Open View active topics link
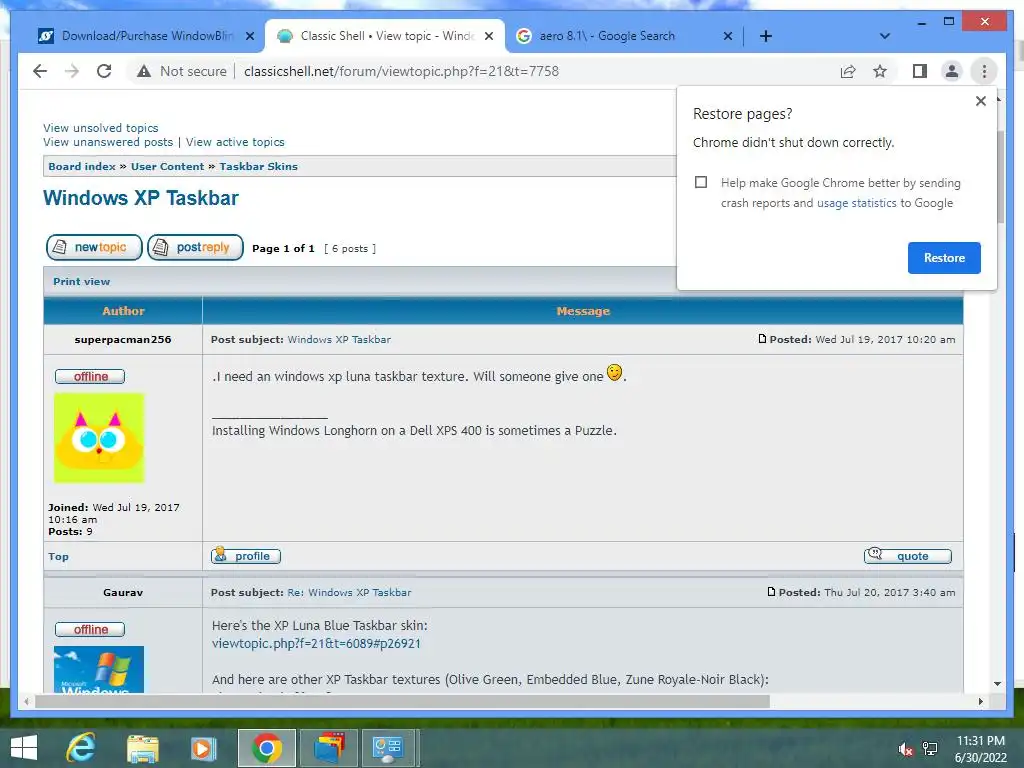The image size is (1024, 768). (x=235, y=142)
